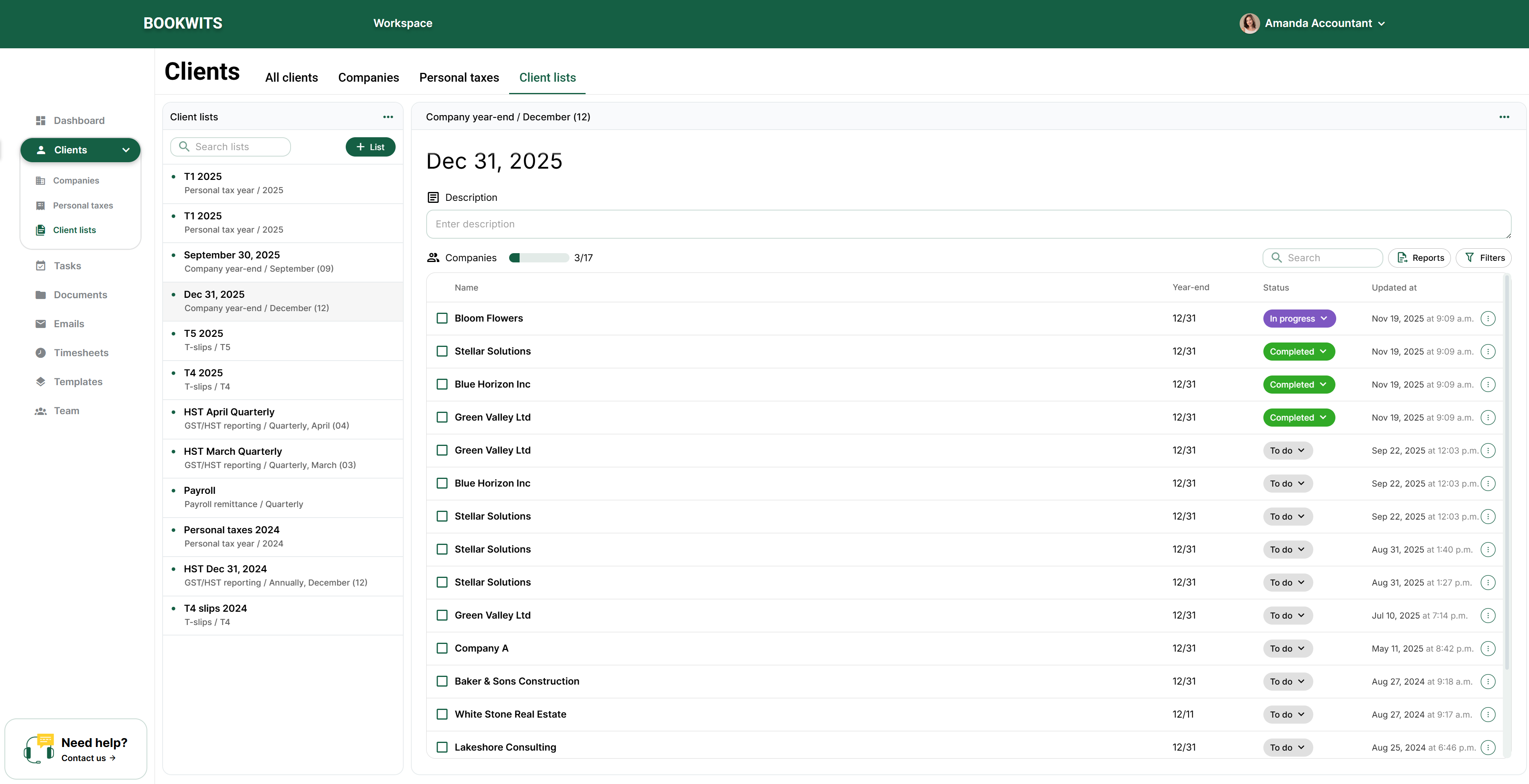Screen dimensions: 1529x784
Task: Select the Company A row checkbox
Action: (442, 649)
